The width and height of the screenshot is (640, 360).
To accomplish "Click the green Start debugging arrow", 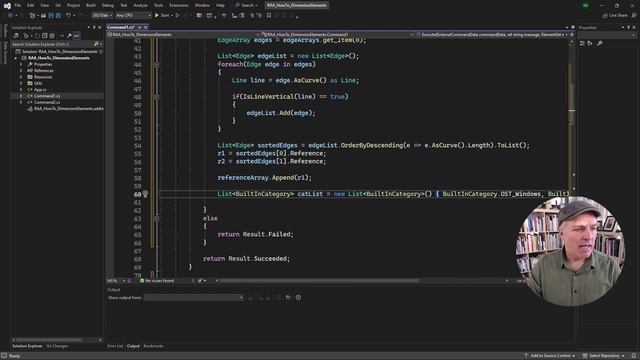I will point(157,16).
